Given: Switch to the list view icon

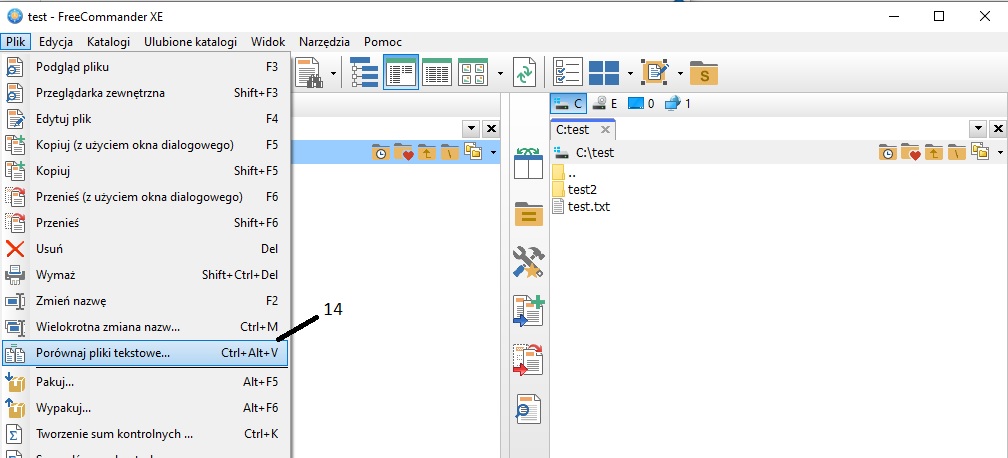Looking at the screenshot, I should [x=437, y=73].
